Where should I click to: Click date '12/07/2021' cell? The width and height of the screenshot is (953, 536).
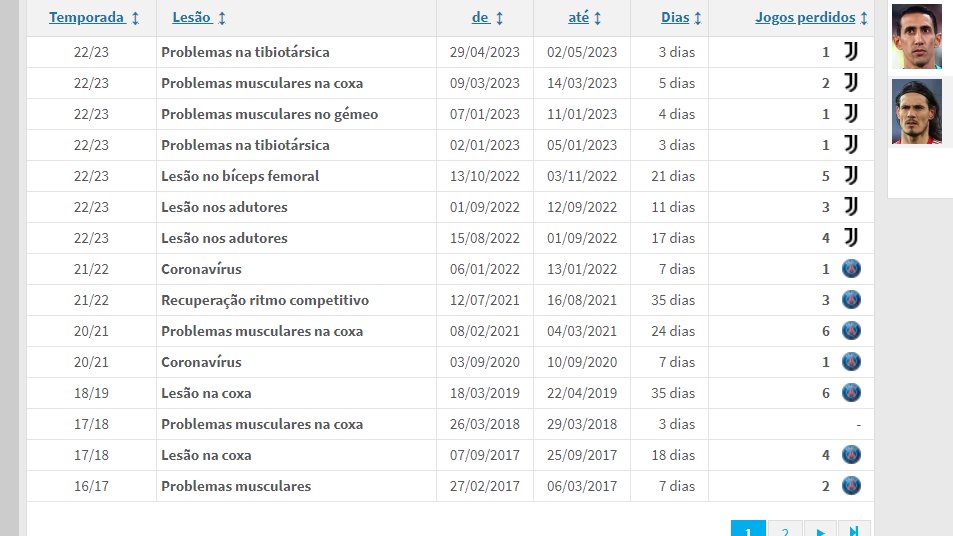pos(484,300)
